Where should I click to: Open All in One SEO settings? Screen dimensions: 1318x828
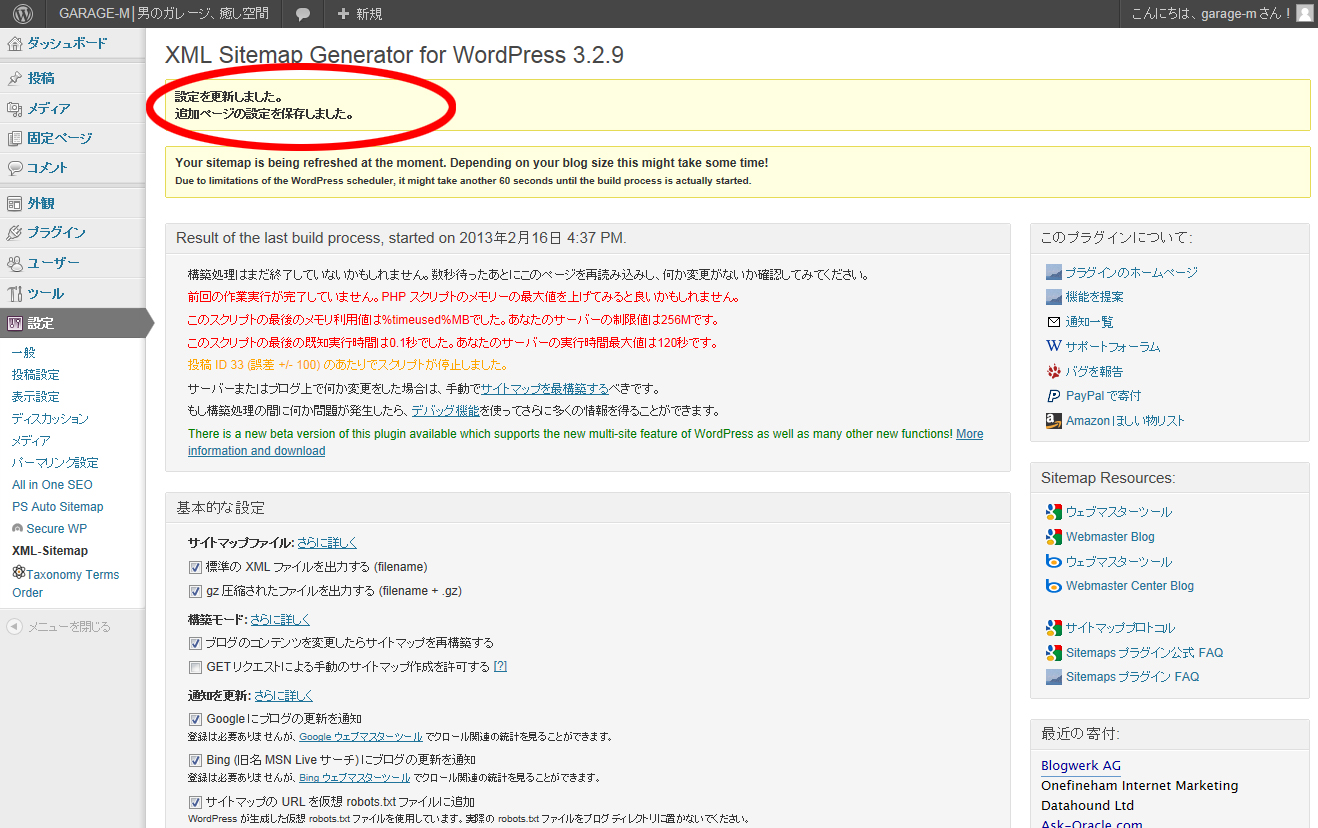click(52, 485)
